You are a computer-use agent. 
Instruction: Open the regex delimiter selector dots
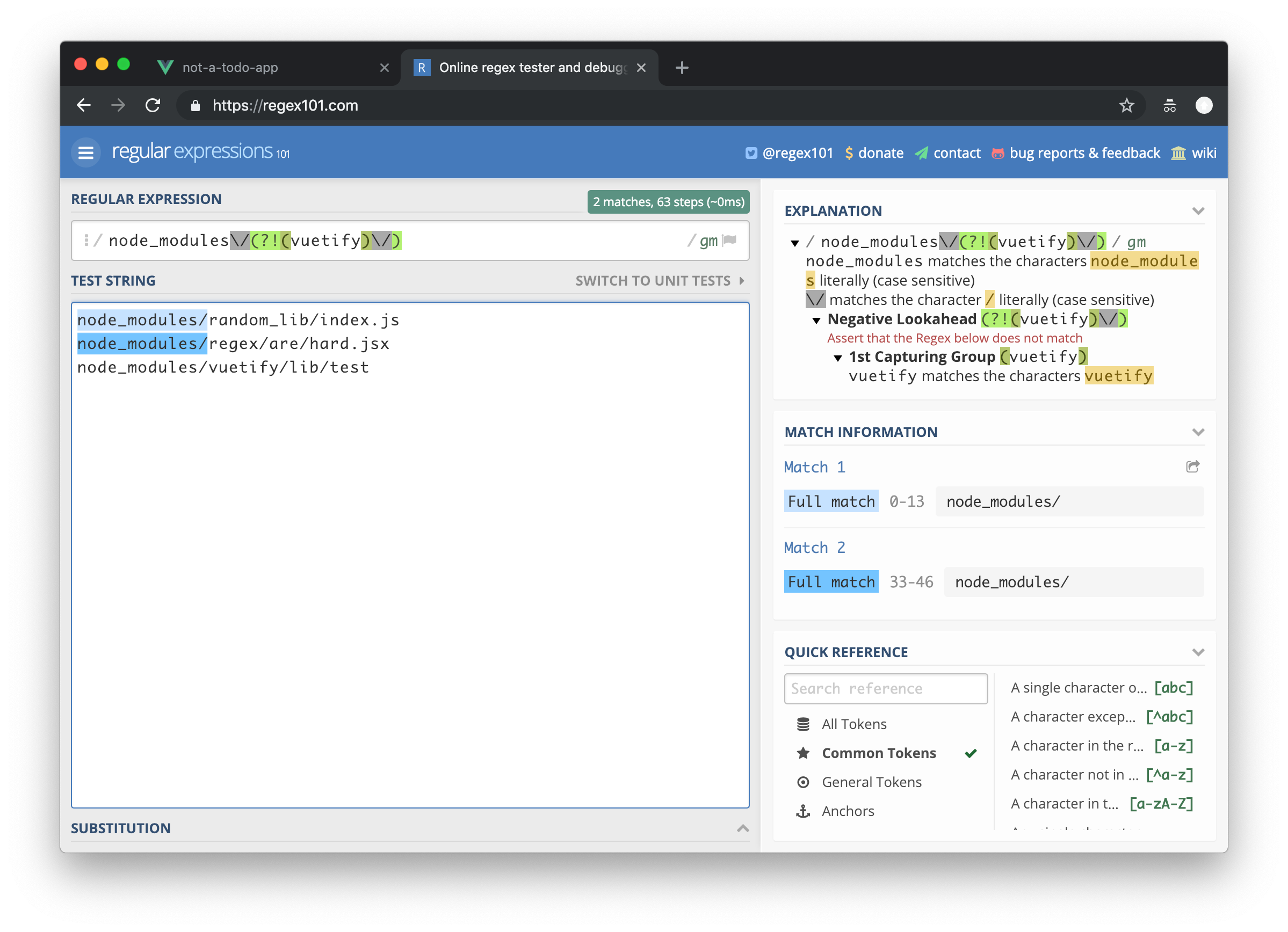click(x=86, y=241)
